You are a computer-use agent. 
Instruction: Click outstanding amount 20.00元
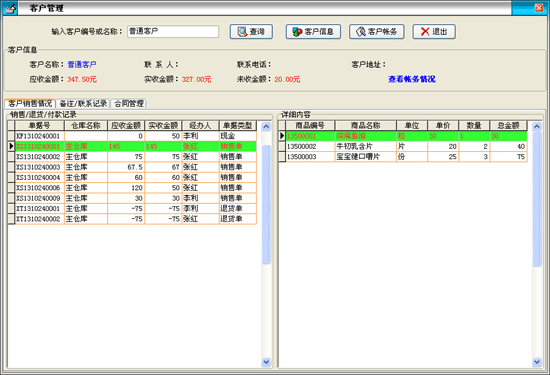pos(287,79)
